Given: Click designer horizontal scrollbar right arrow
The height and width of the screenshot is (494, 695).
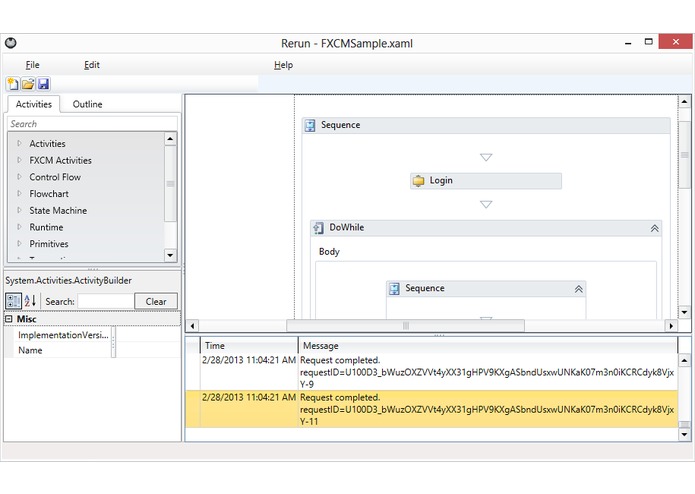Looking at the screenshot, I should (671, 326).
